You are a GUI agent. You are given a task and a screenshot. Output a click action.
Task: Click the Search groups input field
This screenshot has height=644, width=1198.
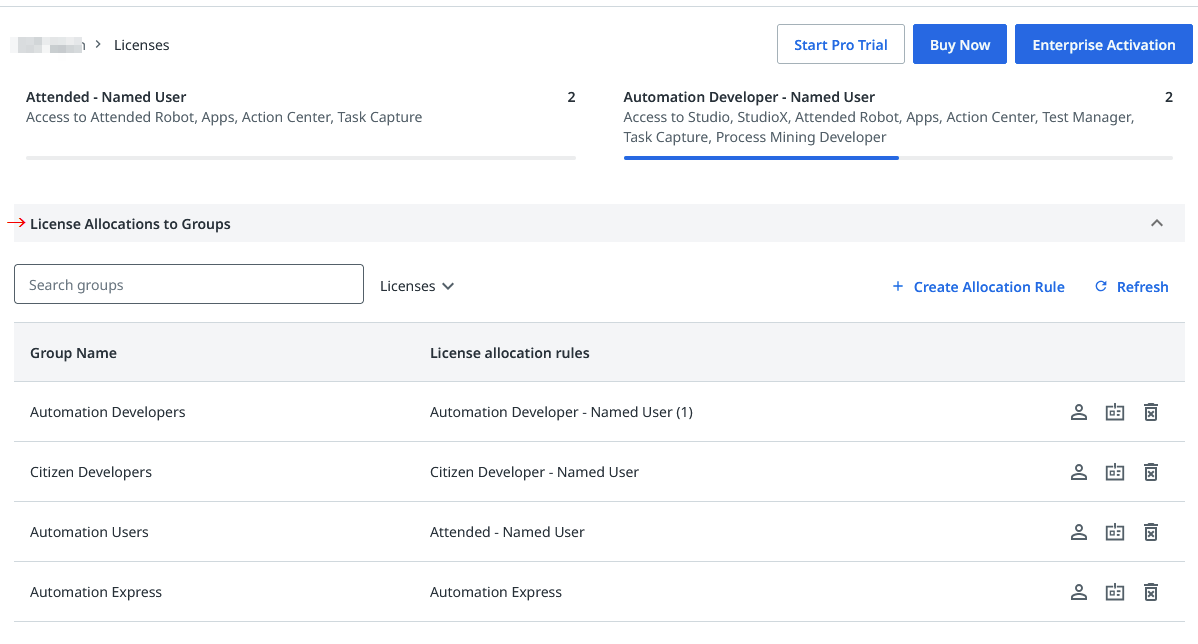[189, 284]
